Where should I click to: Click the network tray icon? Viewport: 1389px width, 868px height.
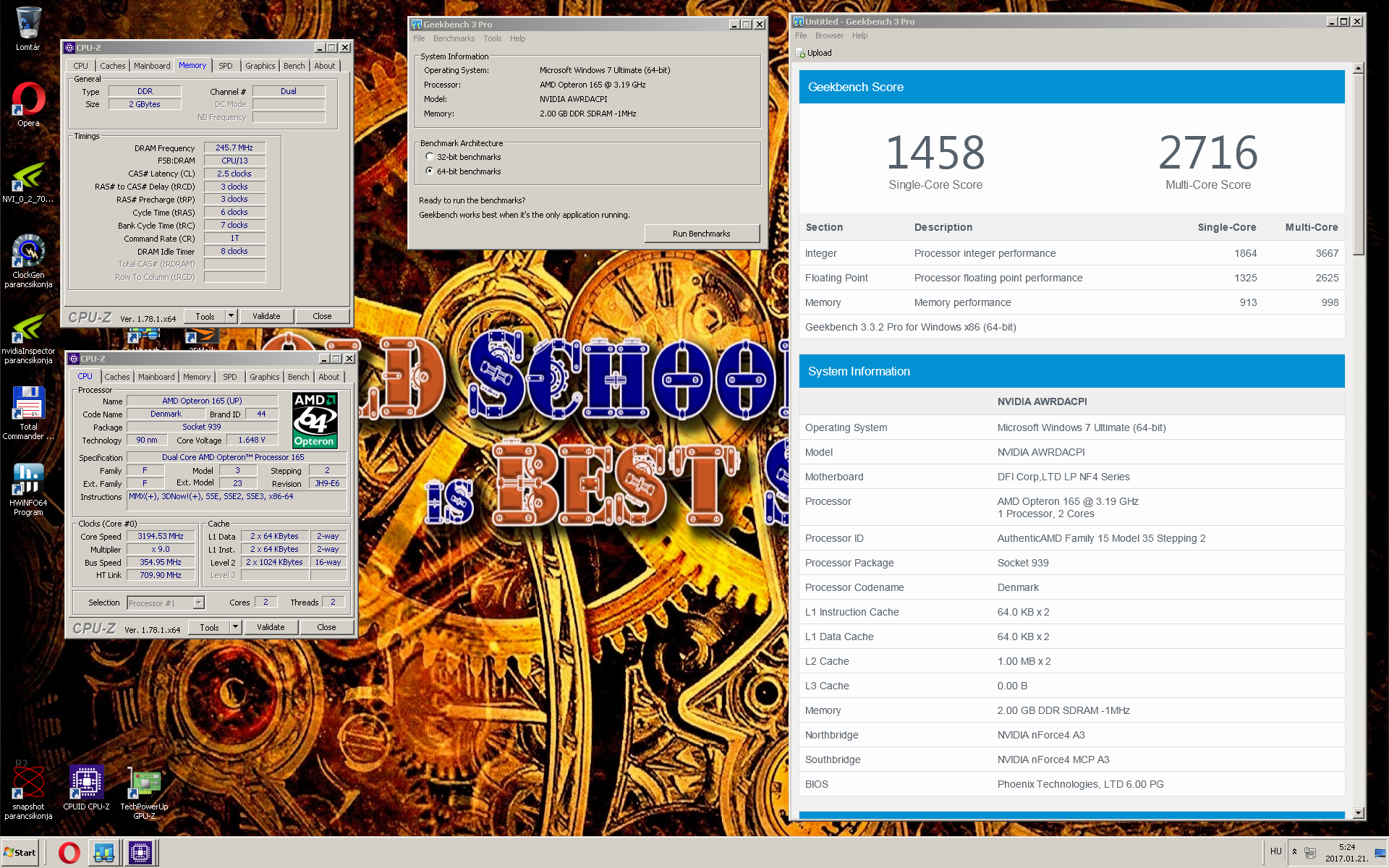pos(1310,853)
